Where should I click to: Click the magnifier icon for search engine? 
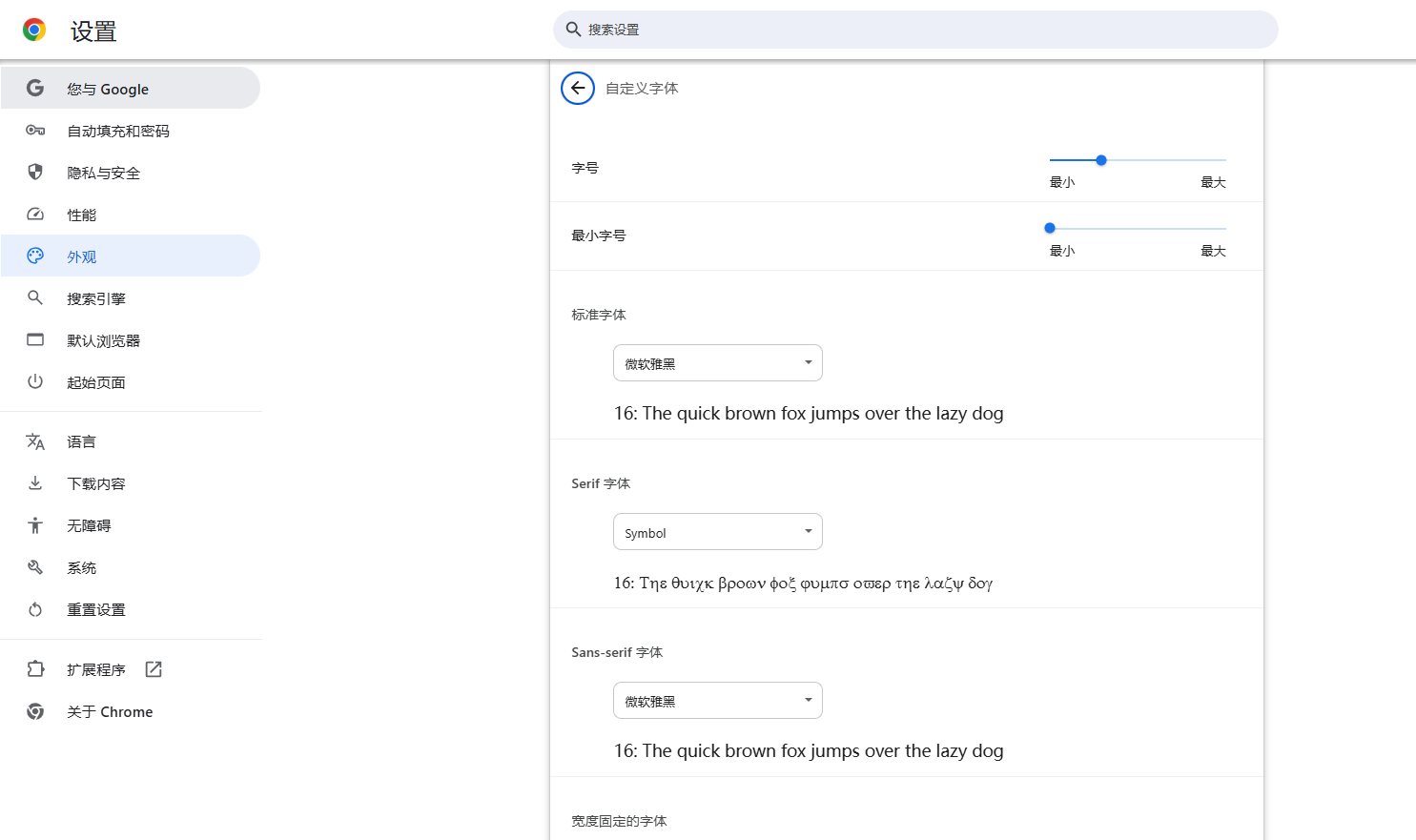[x=35, y=297]
